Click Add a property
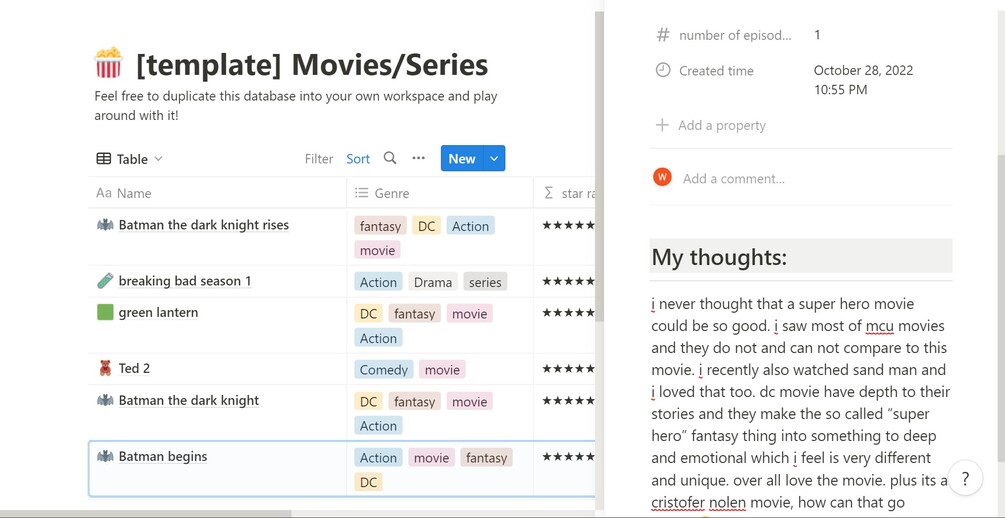The width and height of the screenshot is (1005, 518). click(721, 125)
